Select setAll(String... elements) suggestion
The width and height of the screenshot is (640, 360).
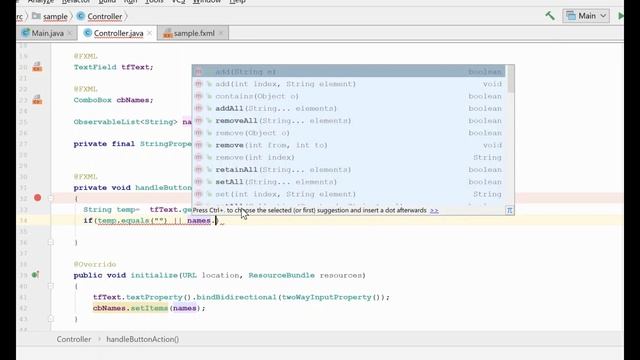[x=349, y=182]
